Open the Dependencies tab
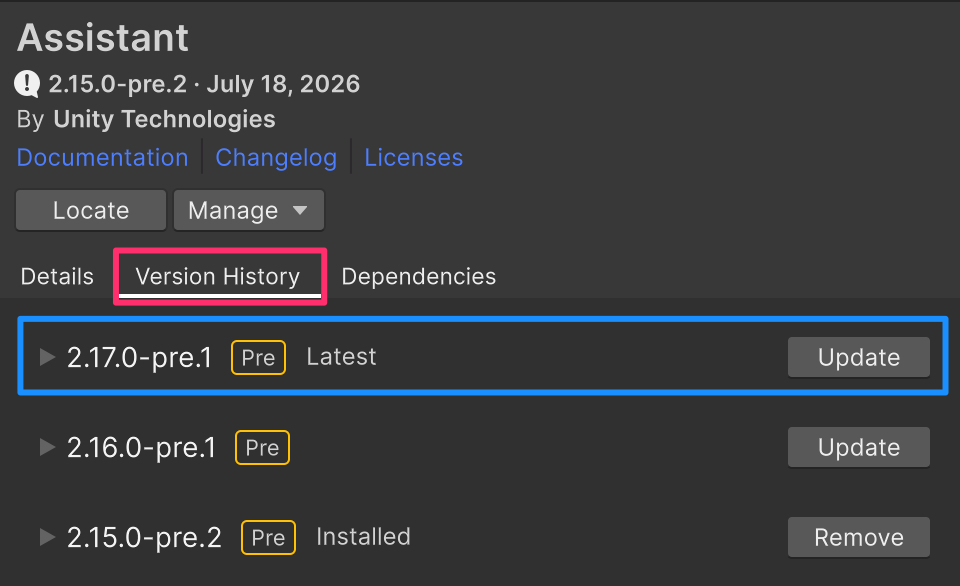The height and width of the screenshot is (586, 960). pos(419,276)
